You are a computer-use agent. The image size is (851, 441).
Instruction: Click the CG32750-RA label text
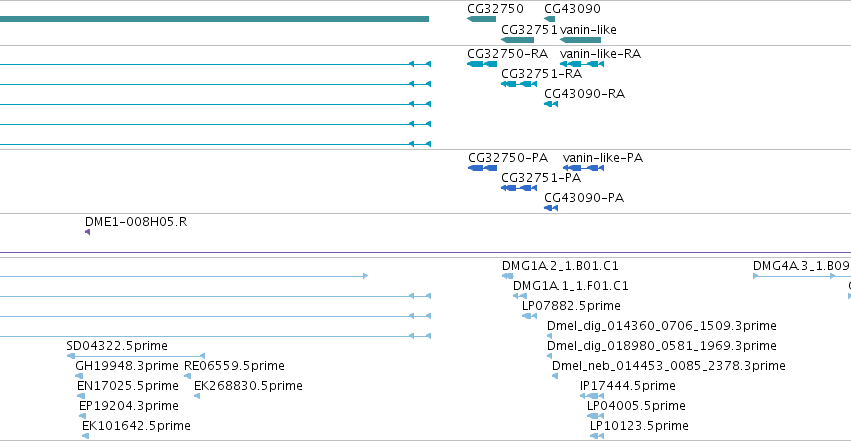tap(507, 54)
